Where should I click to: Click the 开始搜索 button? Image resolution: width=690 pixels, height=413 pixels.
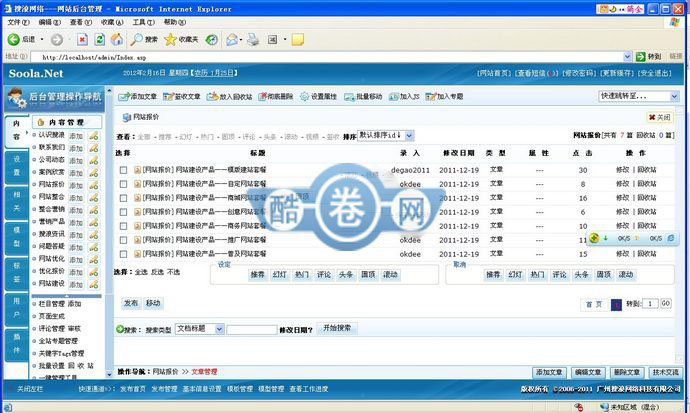point(337,328)
